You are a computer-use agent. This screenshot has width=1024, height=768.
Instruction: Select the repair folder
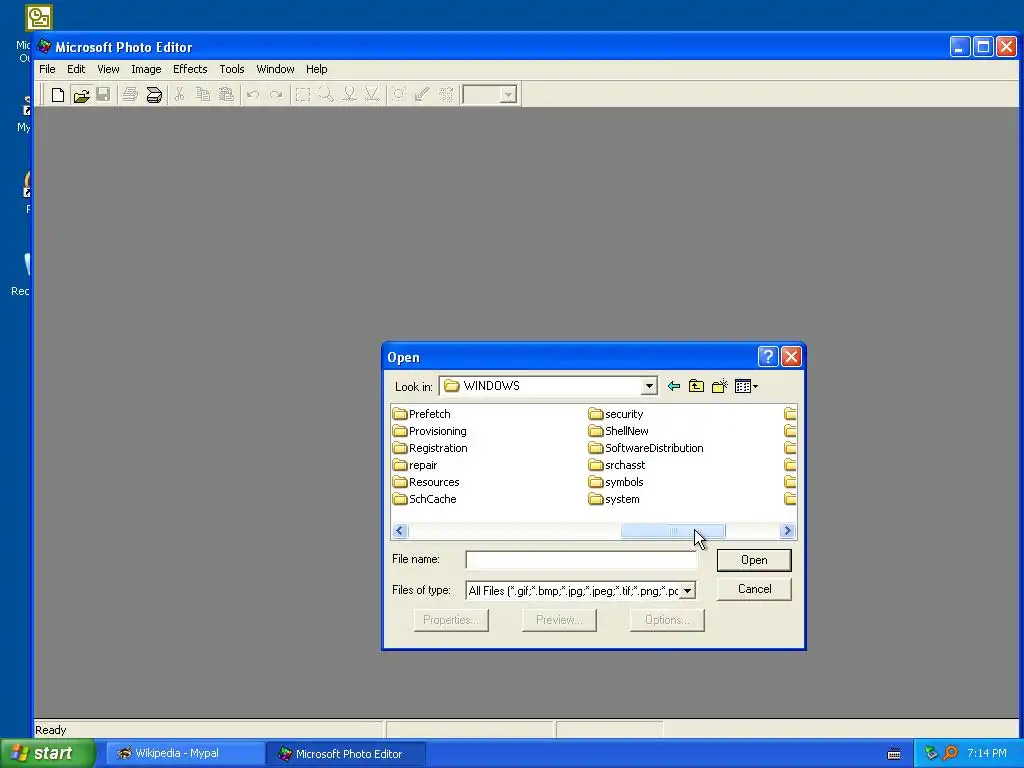[x=415, y=465]
